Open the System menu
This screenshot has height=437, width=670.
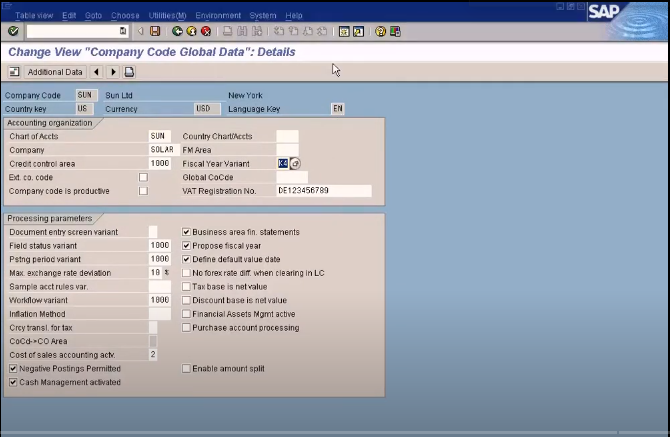pos(263,15)
